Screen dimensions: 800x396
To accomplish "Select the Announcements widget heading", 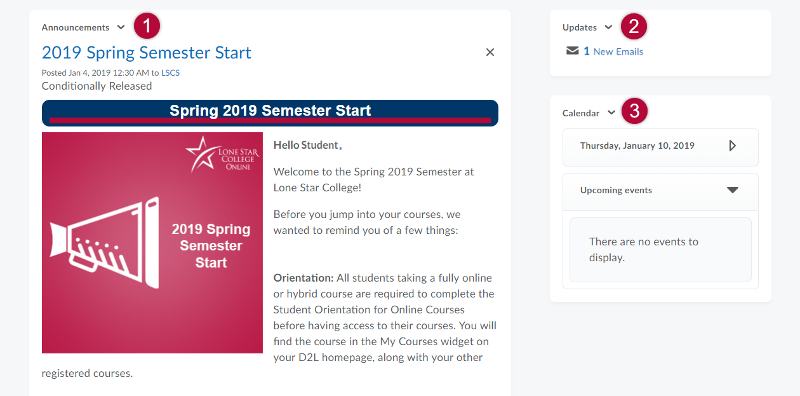I will click(76, 28).
